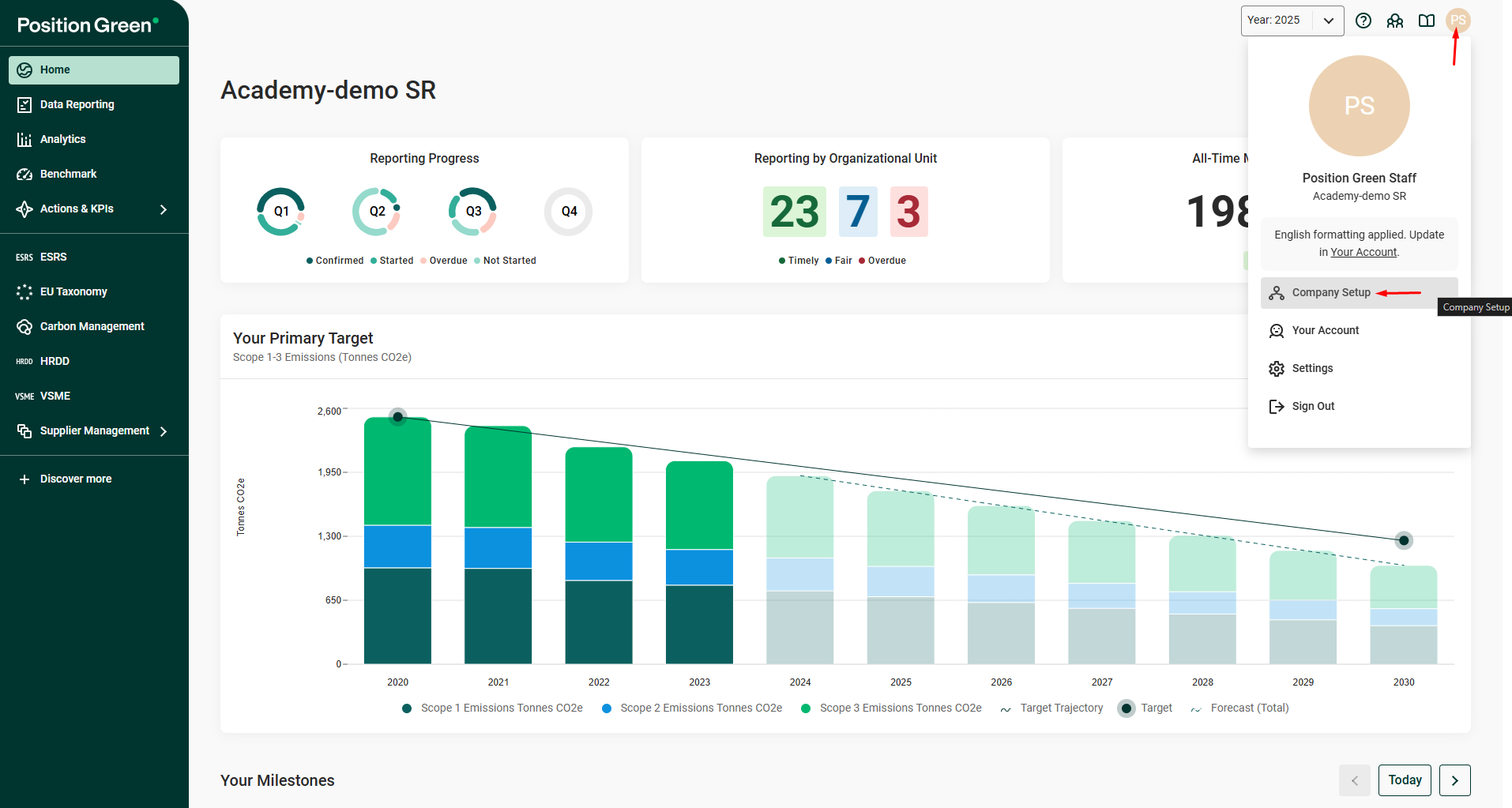Open the book guide icon in header

(x=1426, y=21)
